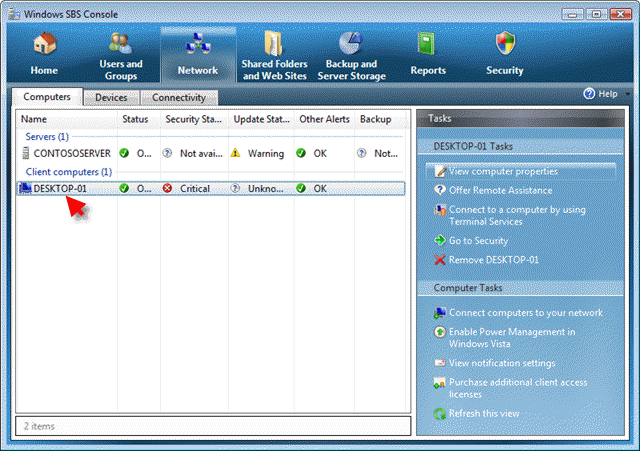Switch to the Computers tab
This screenshot has height=451, width=640.
(47, 97)
